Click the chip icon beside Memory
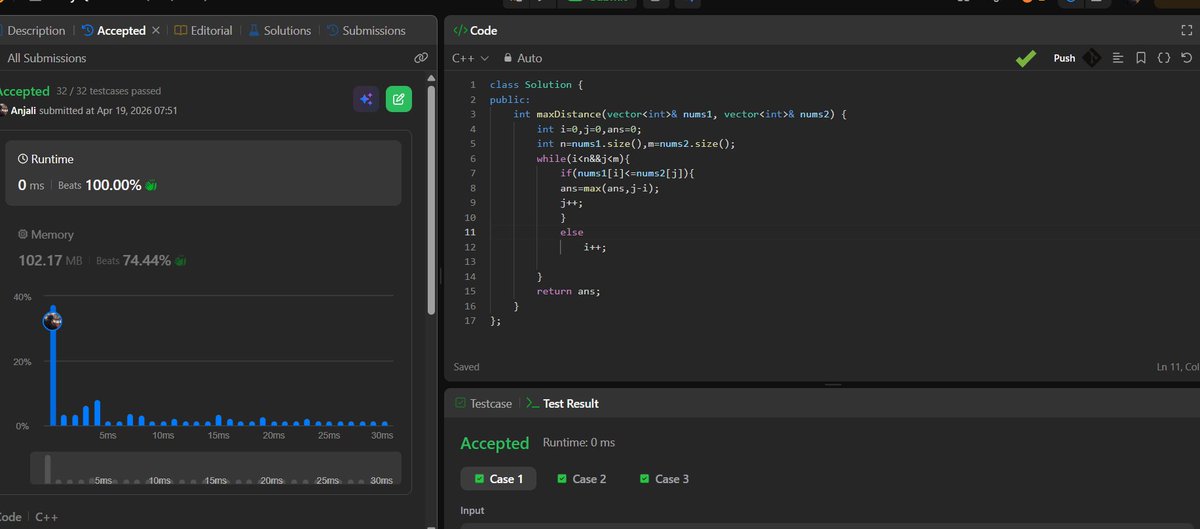1200x529 pixels. pos(23,234)
